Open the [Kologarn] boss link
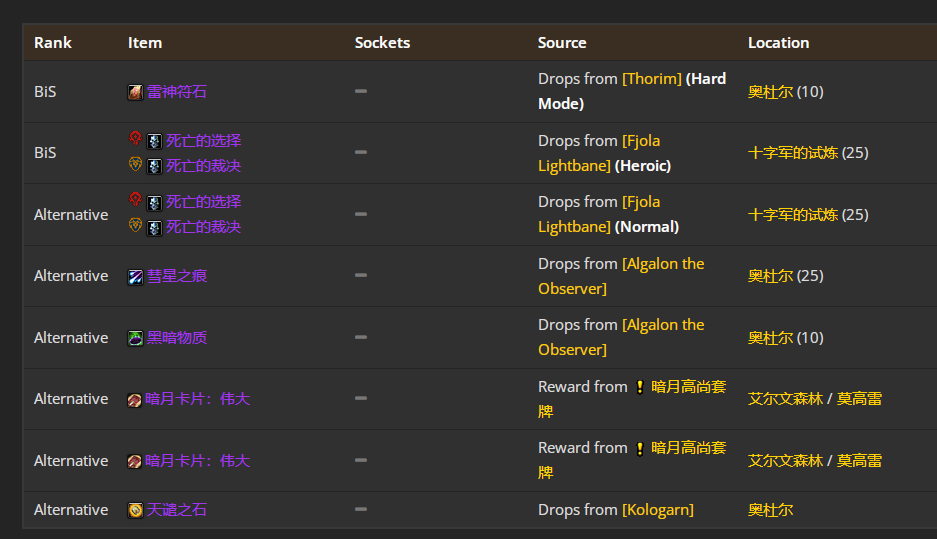Image resolution: width=937 pixels, height=539 pixels. click(657, 510)
